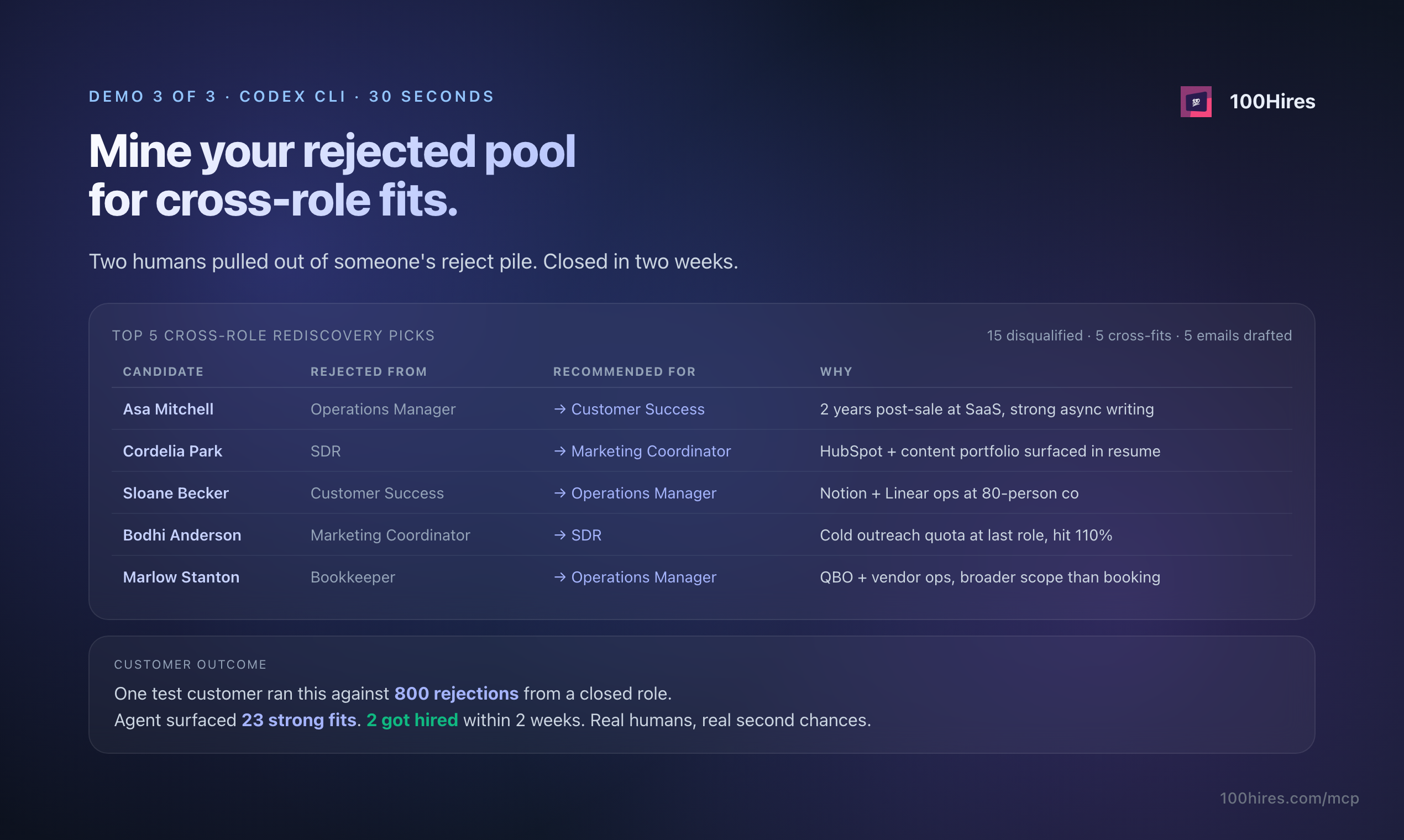Click arrow in Sloane Becker's recommendation
1404x840 pixels.
pos(560,493)
